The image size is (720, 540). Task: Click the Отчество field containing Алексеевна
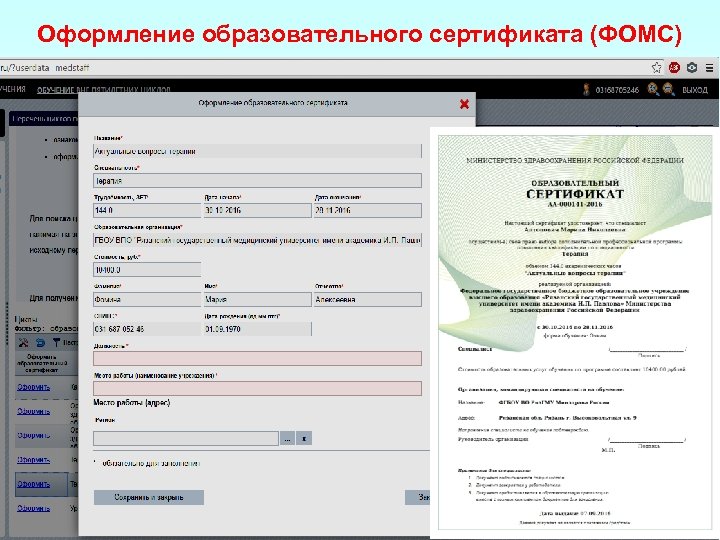[367, 299]
